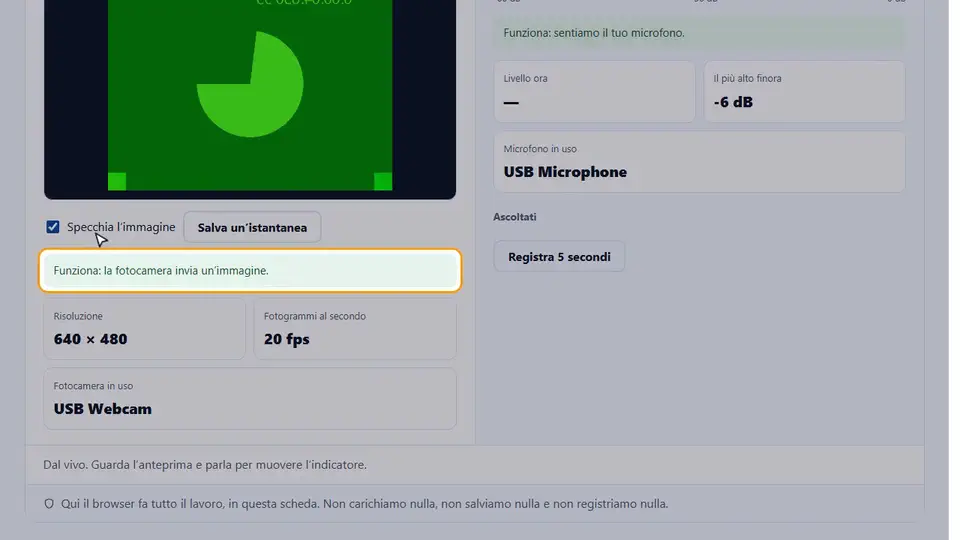Image resolution: width=960 pixels, height=540 pixels.
Task: Click the 20 fps value
Action: pos(287,339)
